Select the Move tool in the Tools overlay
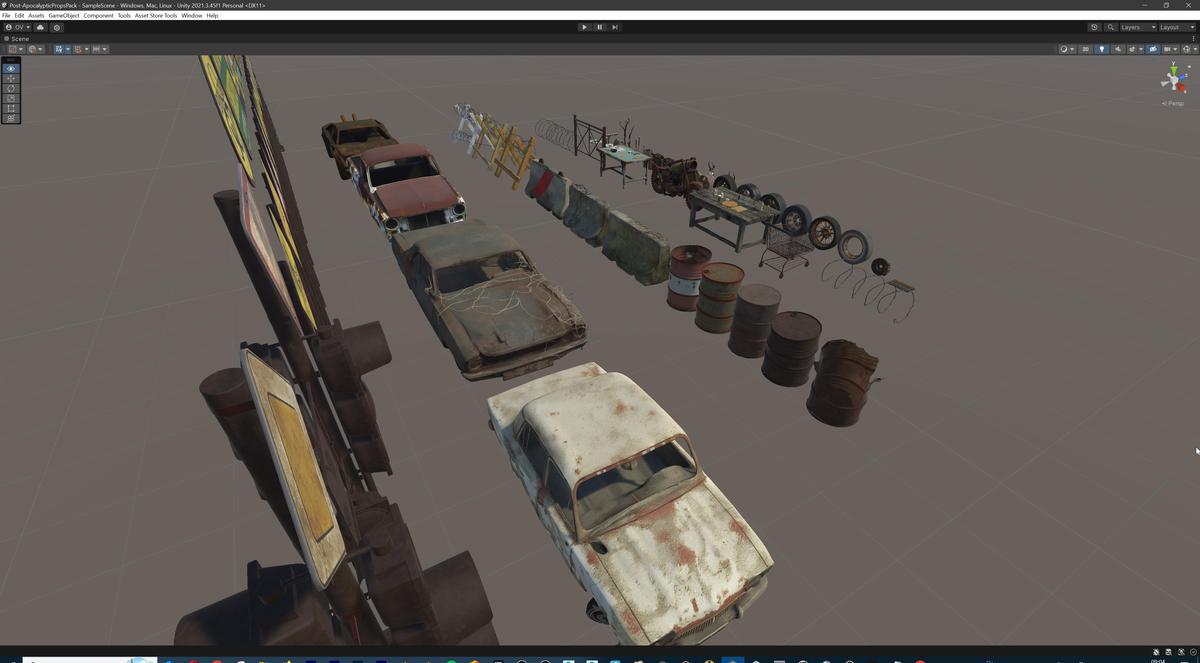 pos(11,78)
